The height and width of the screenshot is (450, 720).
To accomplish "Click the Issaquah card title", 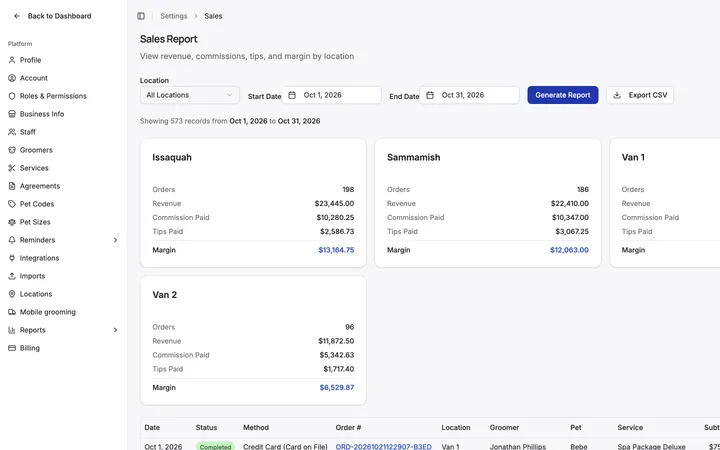I will click(172, 158).
